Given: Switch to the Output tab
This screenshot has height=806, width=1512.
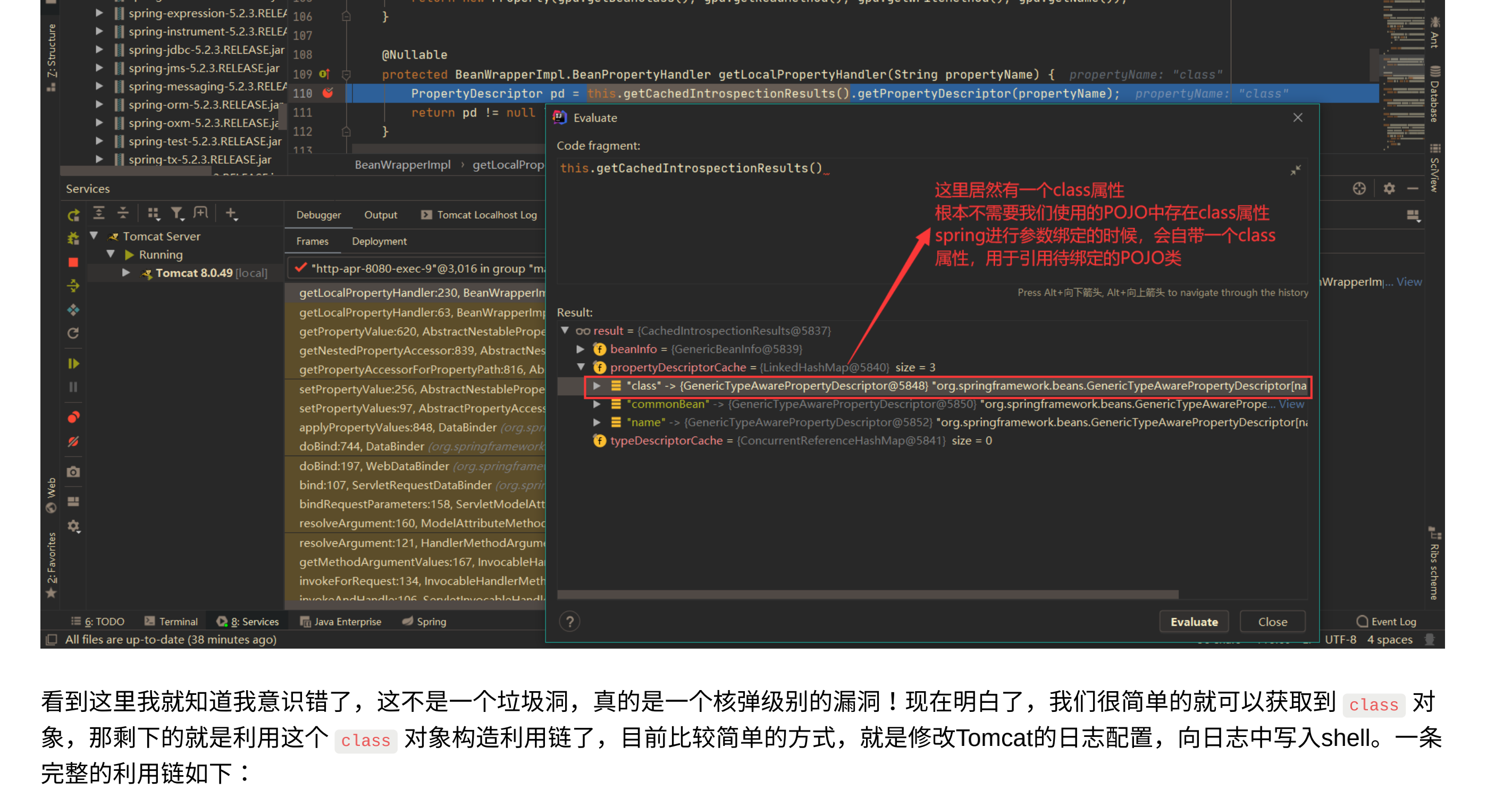Looking at the screenshot, I should [380, 215].
